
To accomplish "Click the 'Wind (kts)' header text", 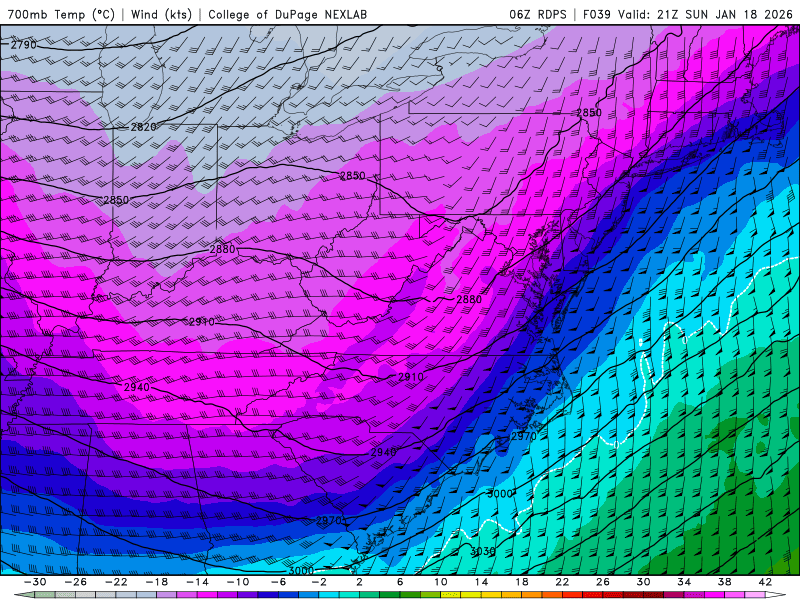I will 161,14.
